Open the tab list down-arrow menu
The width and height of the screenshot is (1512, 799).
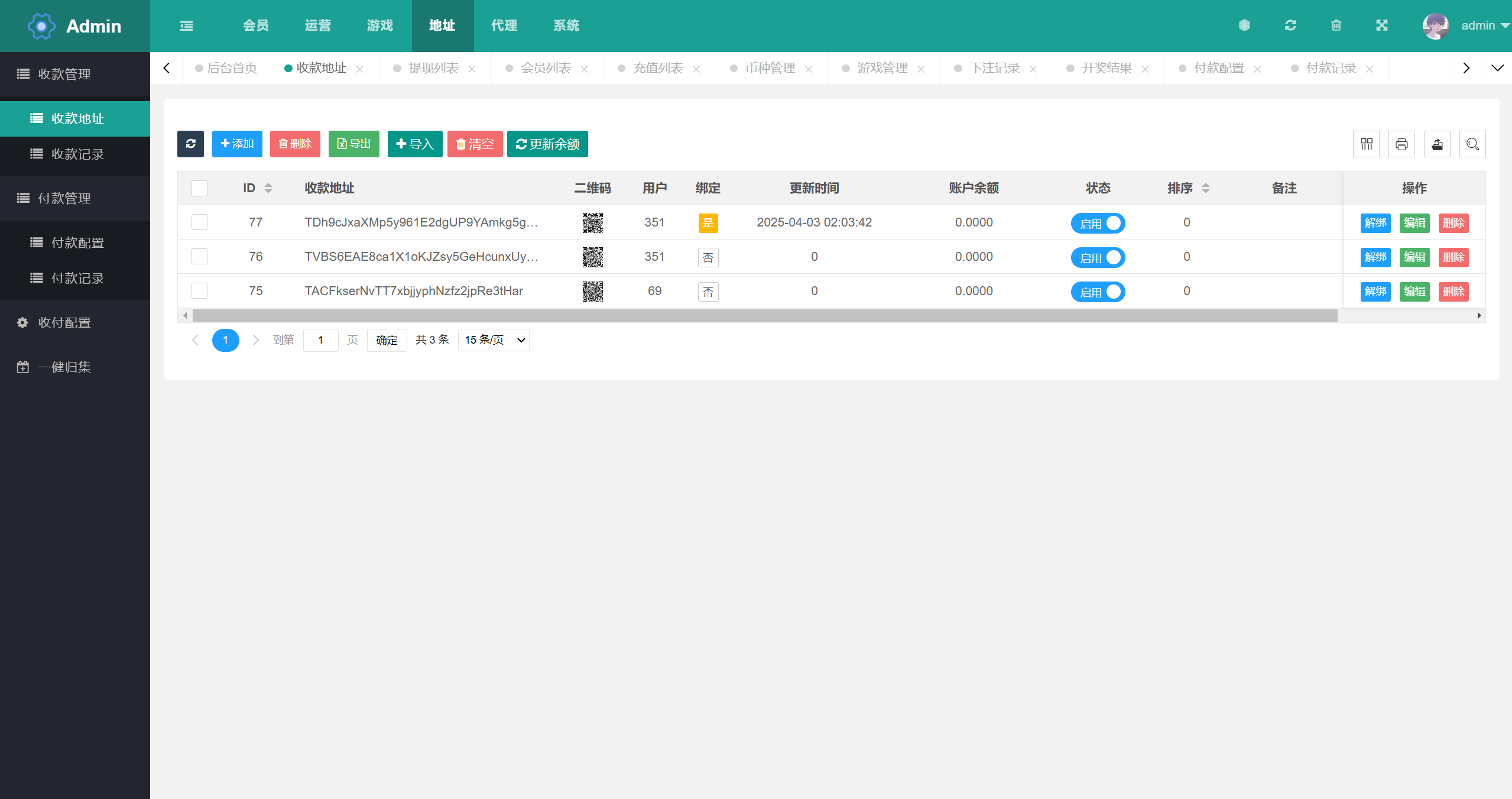(x=1497, y=68)
